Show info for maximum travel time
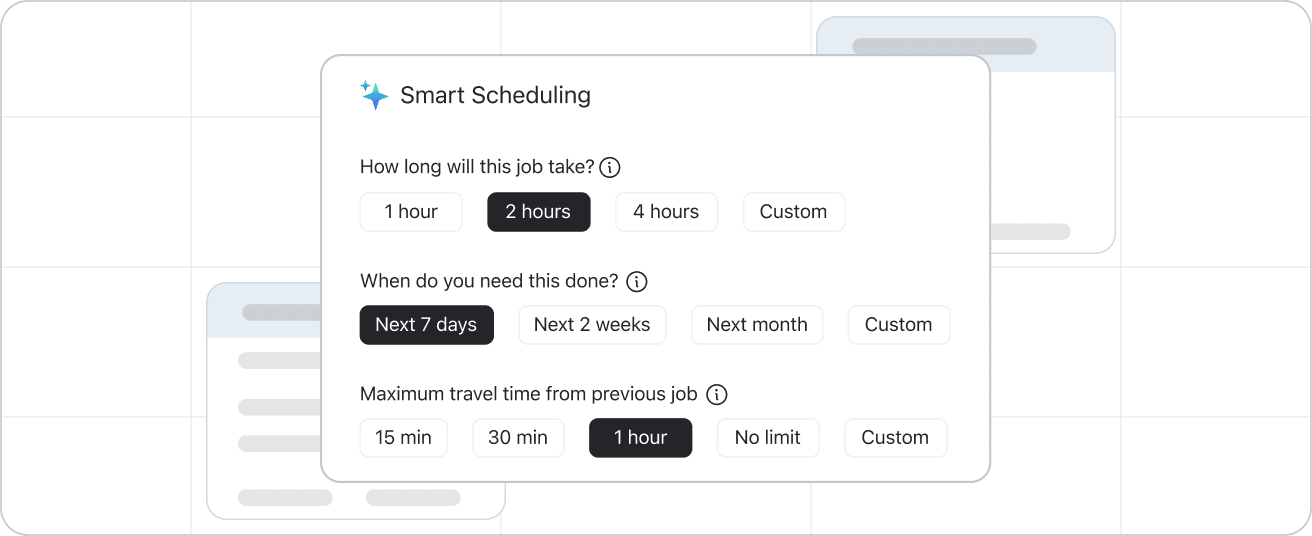Viewport: 1312px width, 536px height. tap(717, 394)
